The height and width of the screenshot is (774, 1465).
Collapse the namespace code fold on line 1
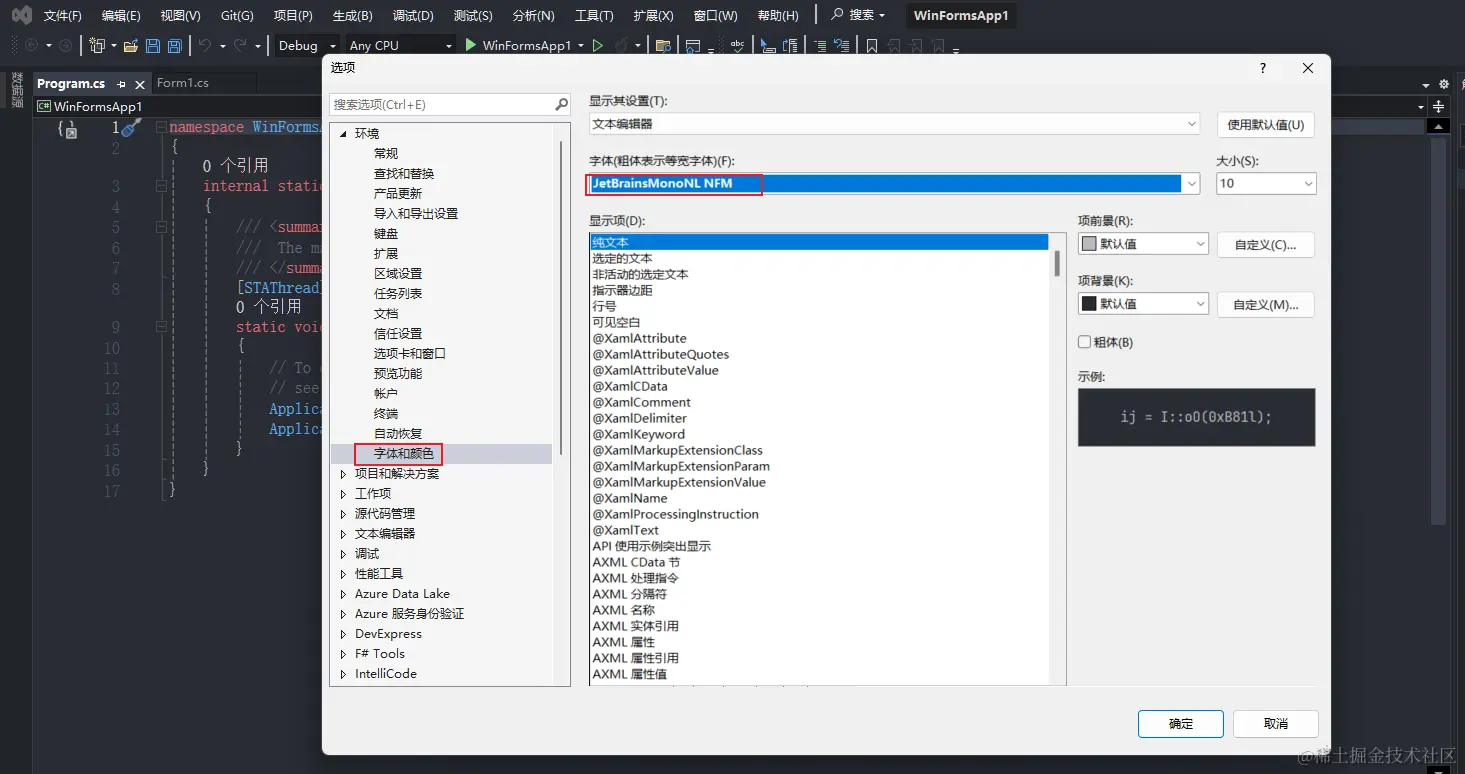(161, 127)
